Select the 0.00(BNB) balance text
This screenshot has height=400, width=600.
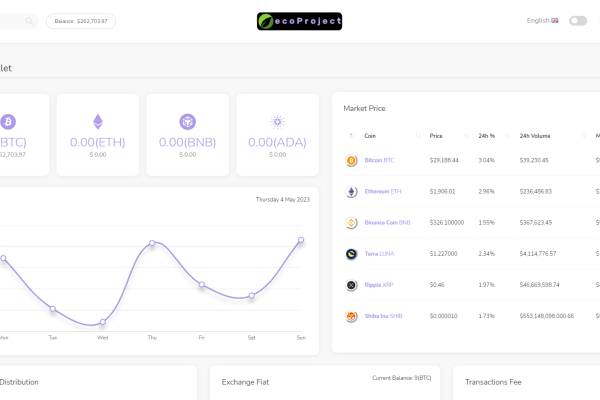[x=188, y=142]
